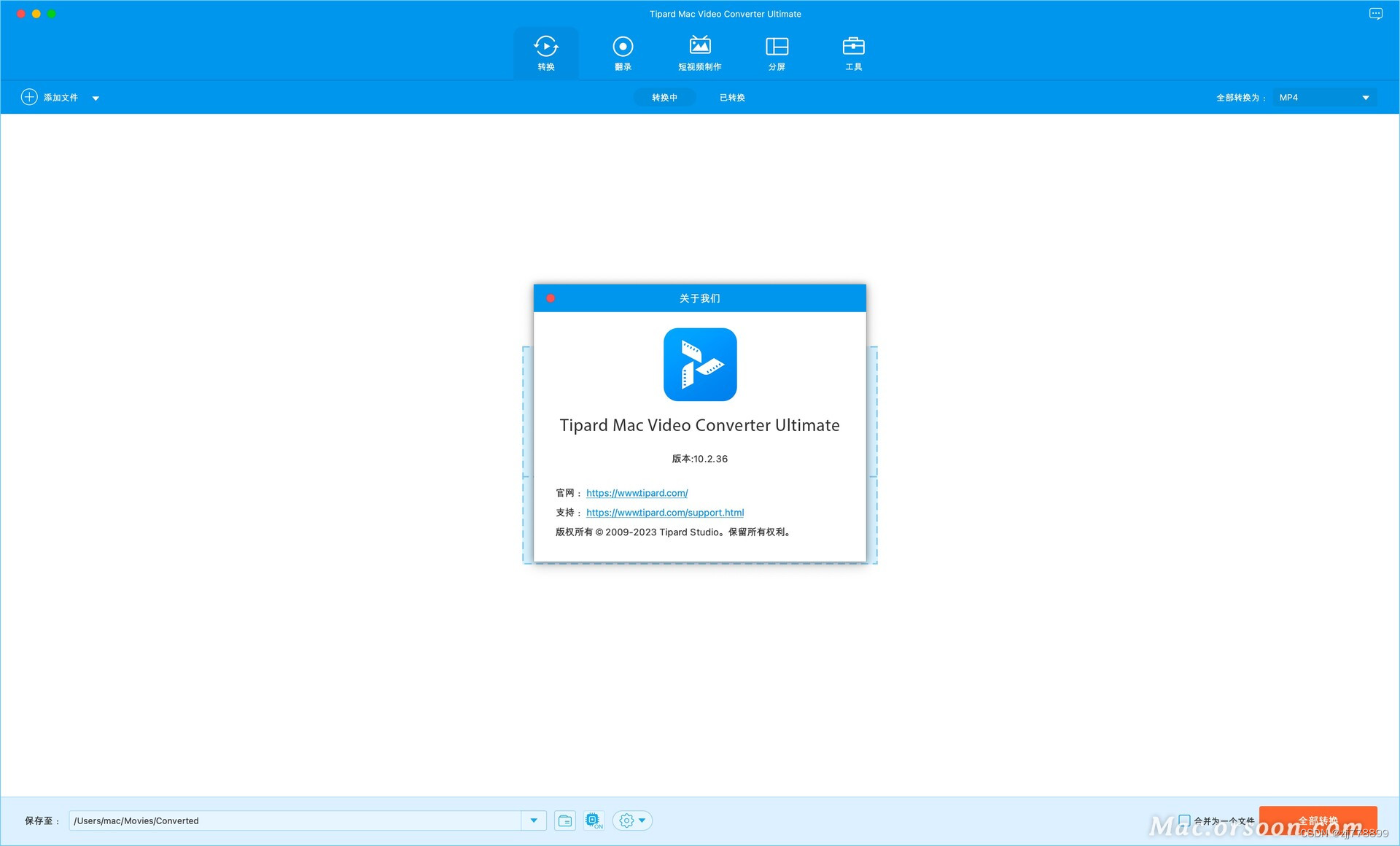The height and width of the screenshot is (846, 1400).
Task: Click the Tipard Mac Video Converter Ultimate heading
Action: click(x=699, y=425)
